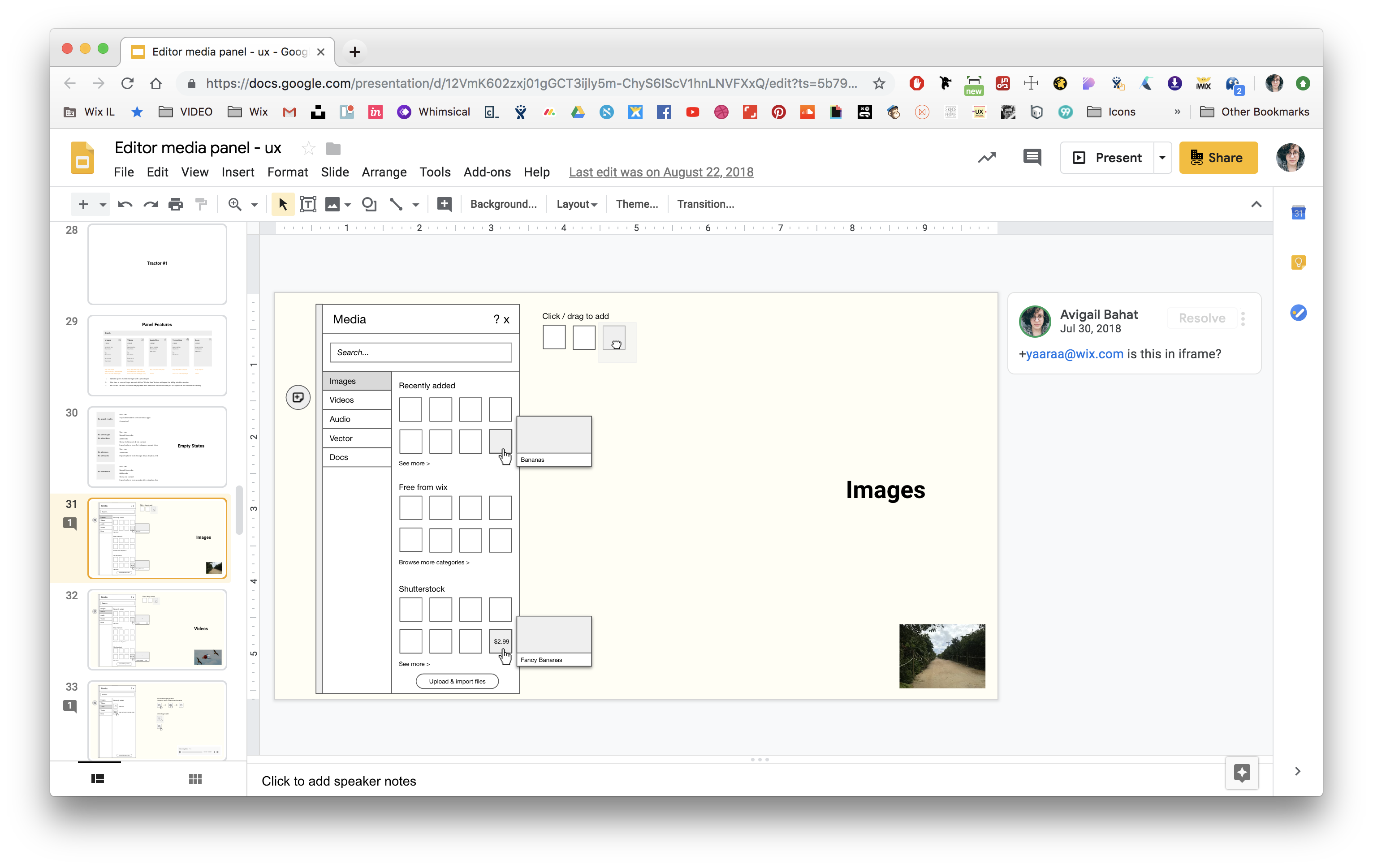Star the presentation title
This screenshot has width=1373, height=868.
tap(308, 149)
